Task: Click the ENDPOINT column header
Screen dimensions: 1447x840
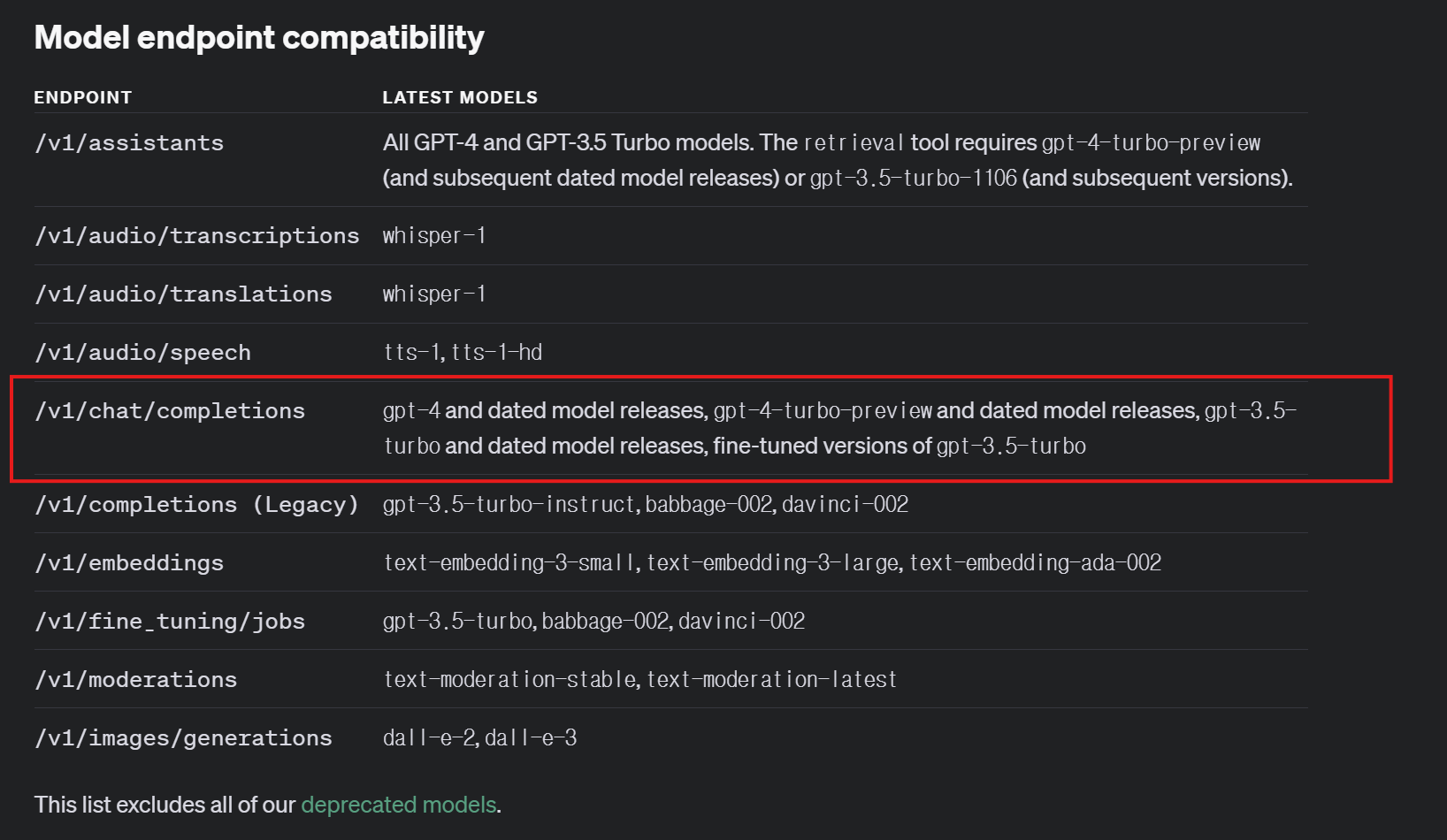Action: pyautogui.click(x=83, y=97)
